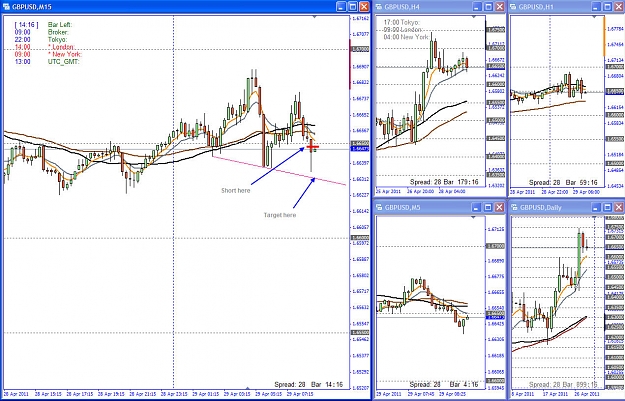
Task: Close the GBPUSD,H1 chart window
Action: 618,6
